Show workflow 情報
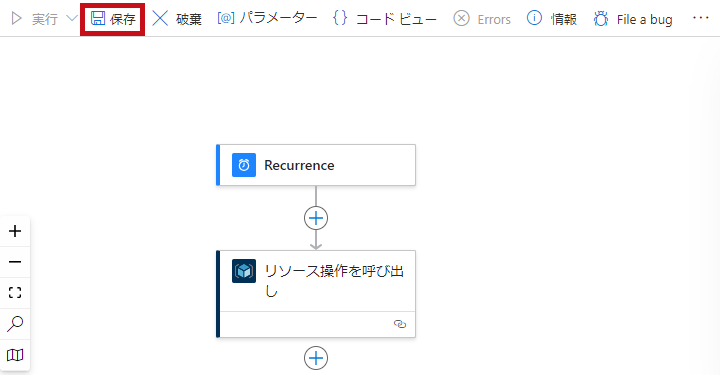The width and height of the screenshot is (720, 375). click(552, 19)
